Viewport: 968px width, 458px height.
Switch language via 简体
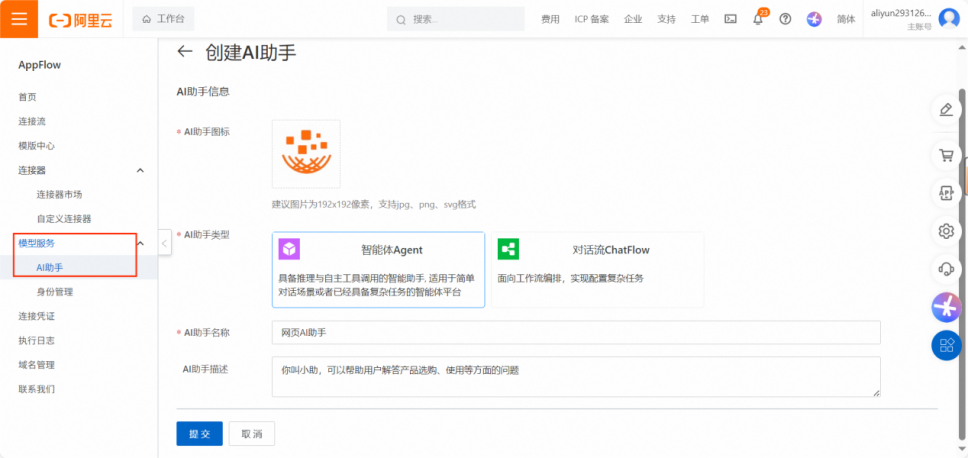click(x=846, y=19)
